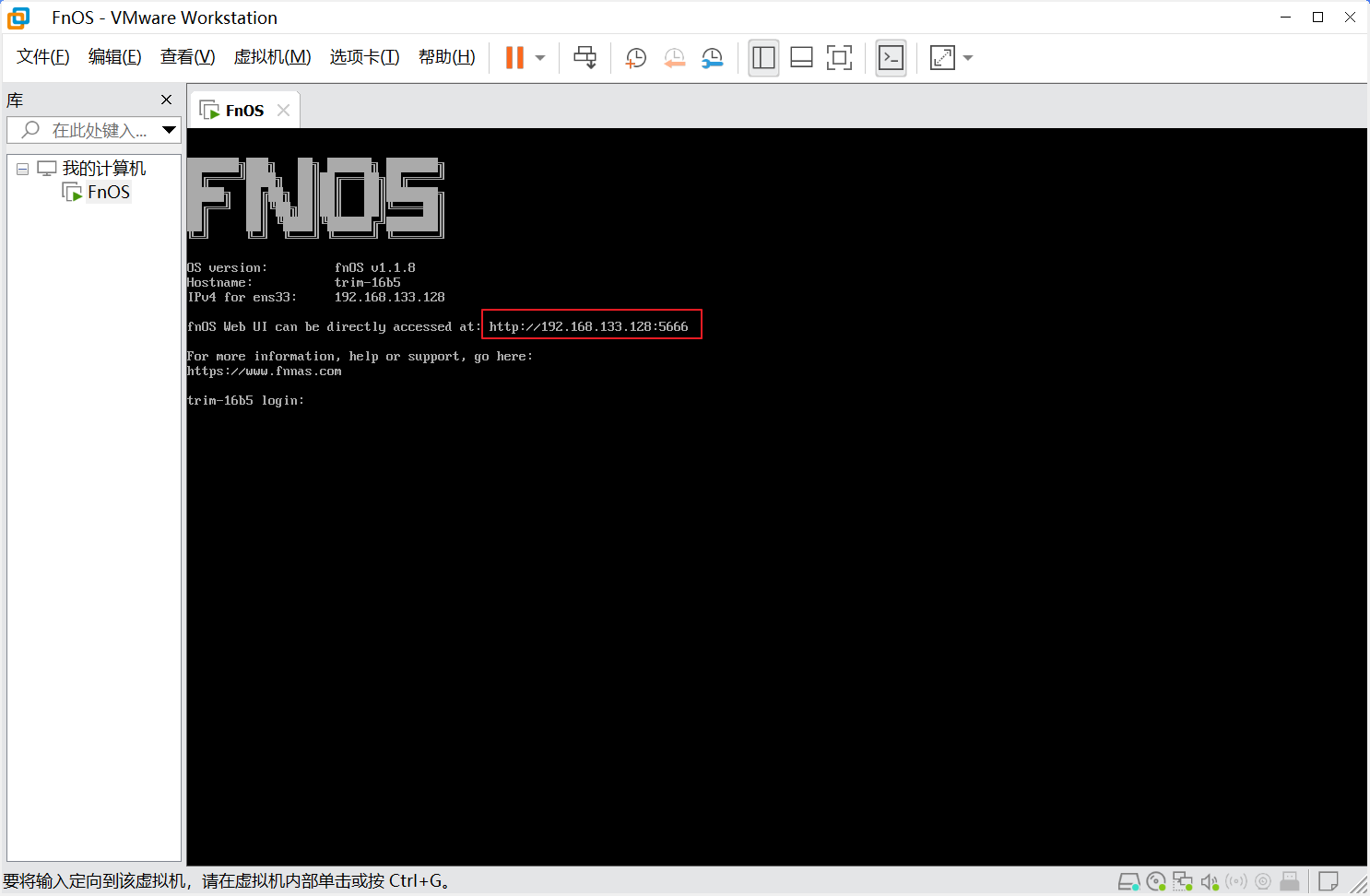Image resolution: width=1370 pixels, height=896 pixels.
Task: Select the FnOS VM in library tree
Action: click(109, 192)
